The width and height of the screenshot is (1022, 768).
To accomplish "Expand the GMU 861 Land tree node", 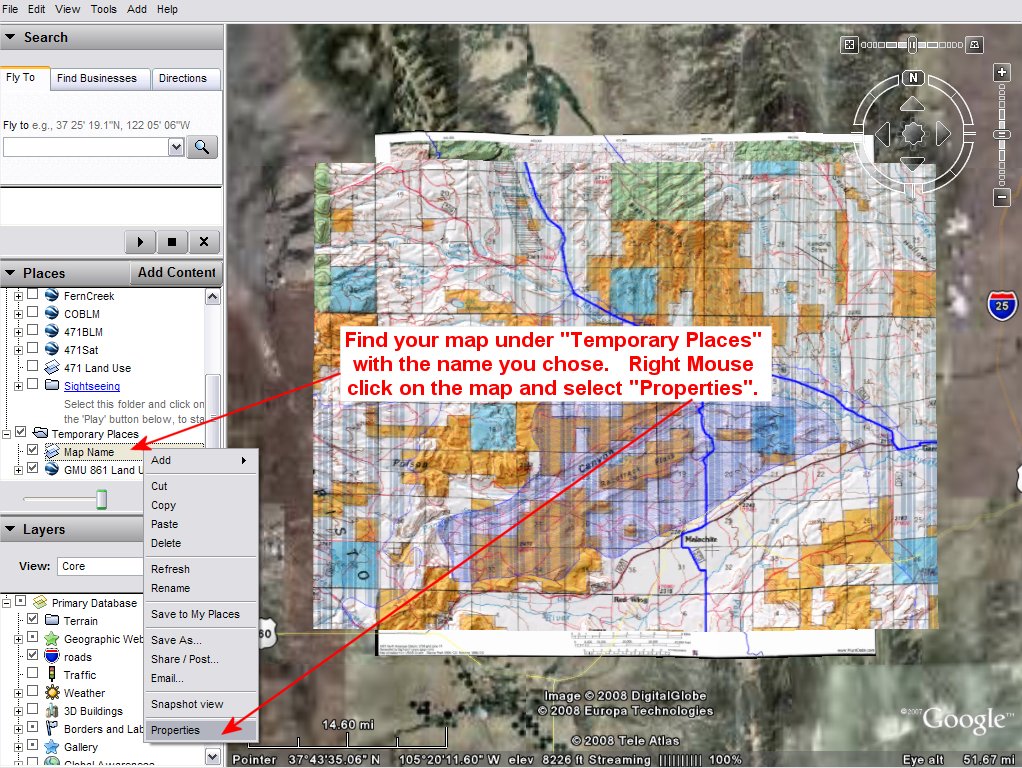I will (x=18, y=470).
